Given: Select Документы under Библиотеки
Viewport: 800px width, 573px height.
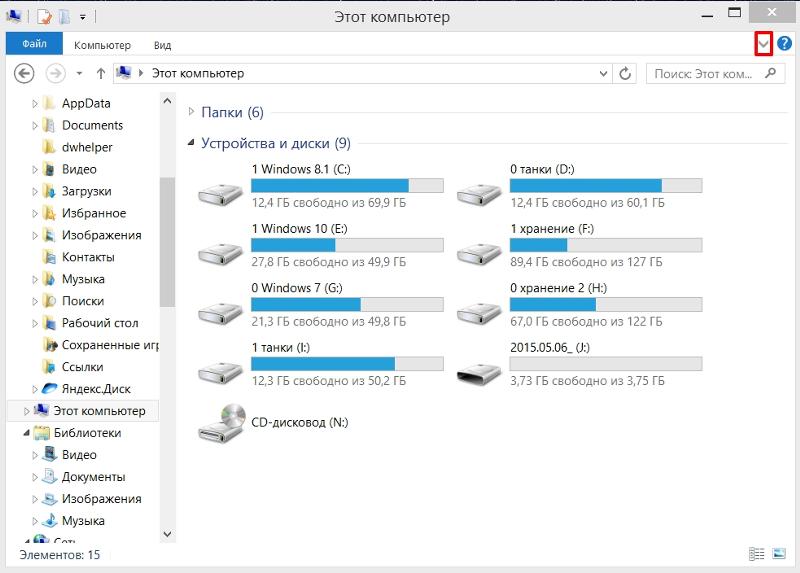Looking at the screenshot, I should tap(93, 476).
